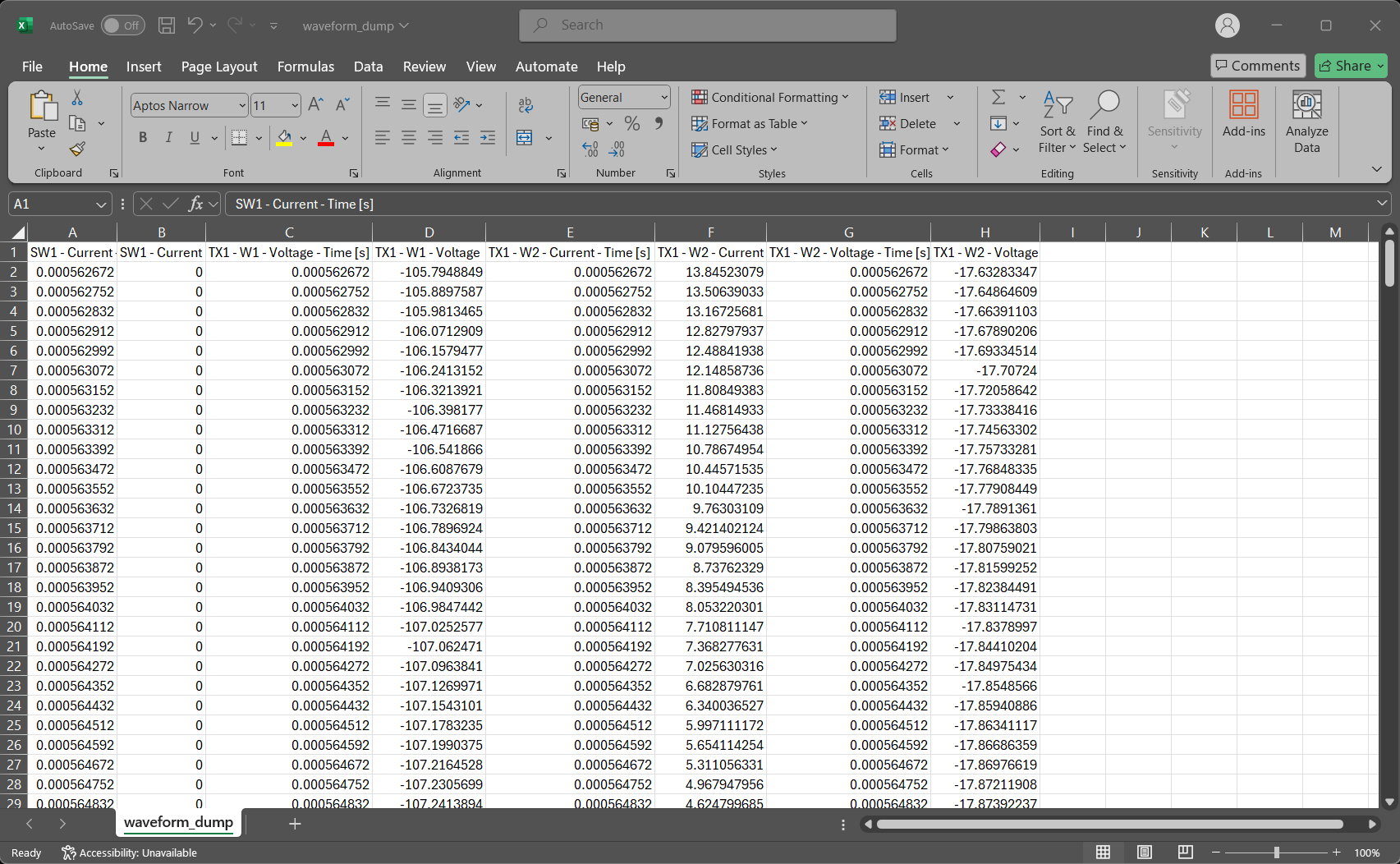
Task: Add a new sheet with plus
Action: (x=295, y=823)
